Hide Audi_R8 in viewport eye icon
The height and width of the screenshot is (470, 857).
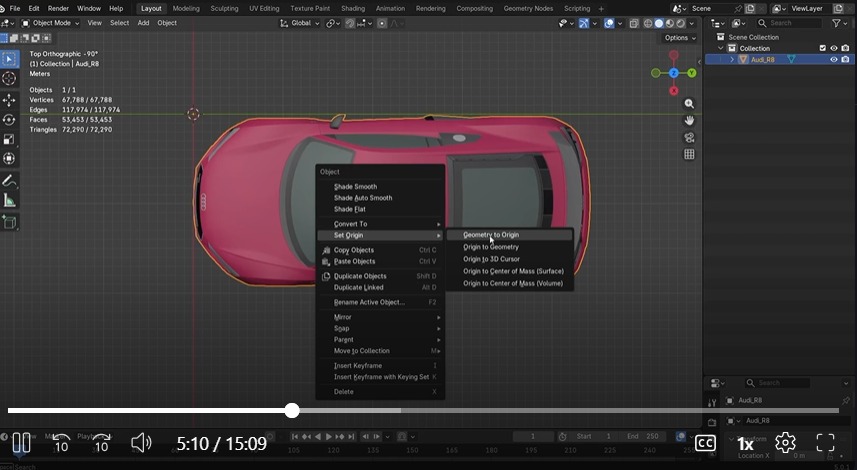coord(834,60)
